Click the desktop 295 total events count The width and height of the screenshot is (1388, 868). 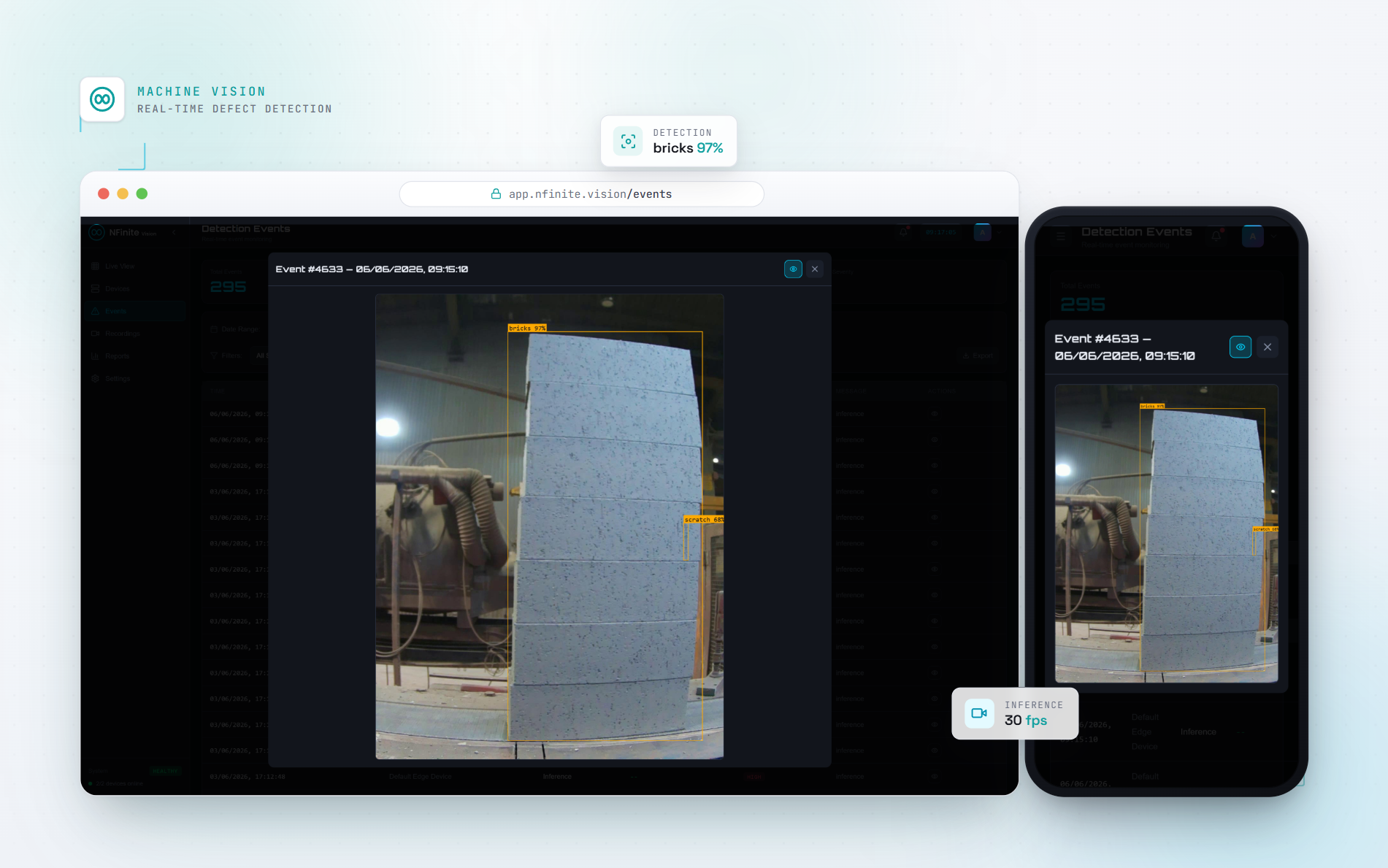(228, 287)
